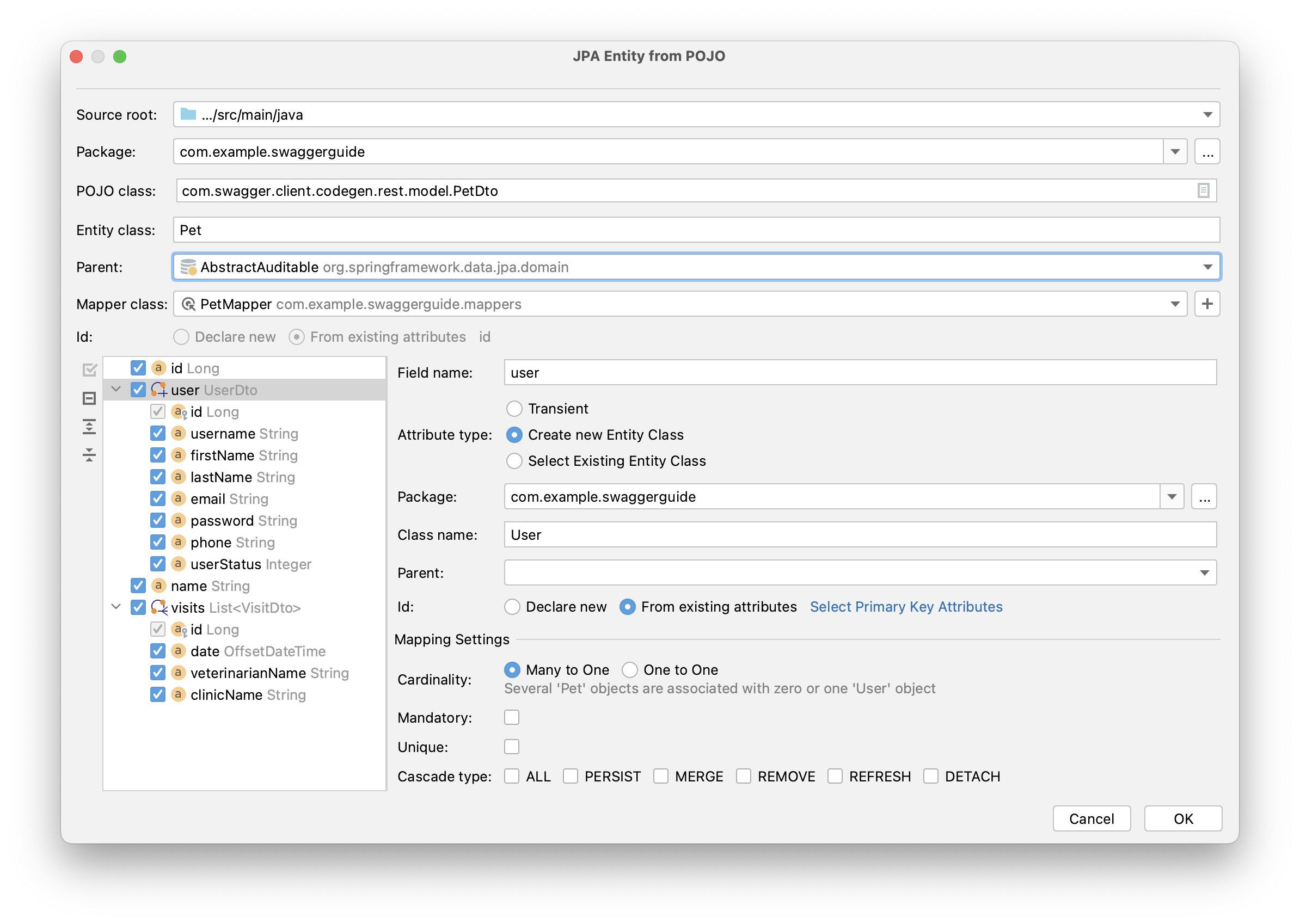Click ellipsis button beside top Package field
Screen dimensions: 1300x924
coord(1207,152)
